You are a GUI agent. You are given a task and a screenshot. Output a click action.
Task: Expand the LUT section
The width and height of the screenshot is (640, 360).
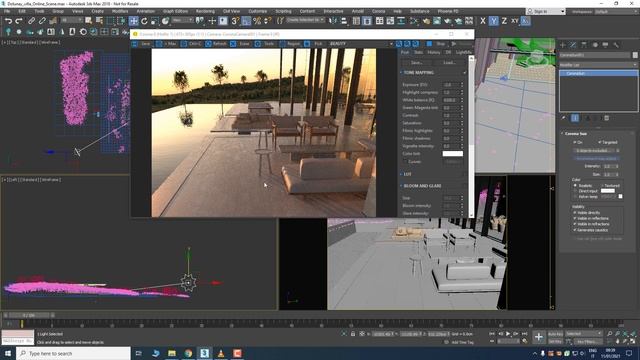407,174
